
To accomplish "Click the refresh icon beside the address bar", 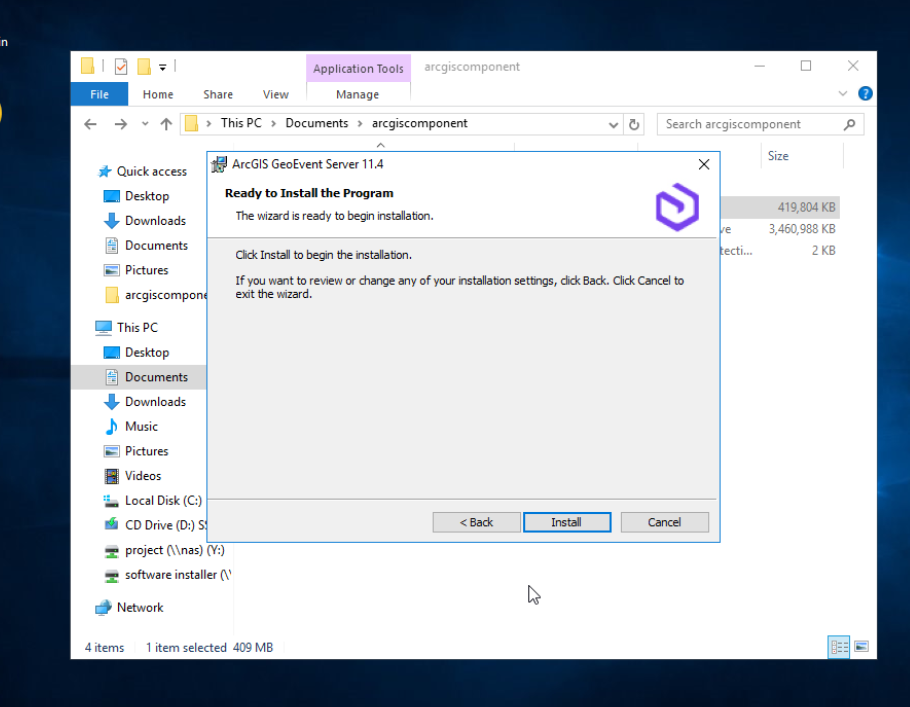I will coord(634,124).
